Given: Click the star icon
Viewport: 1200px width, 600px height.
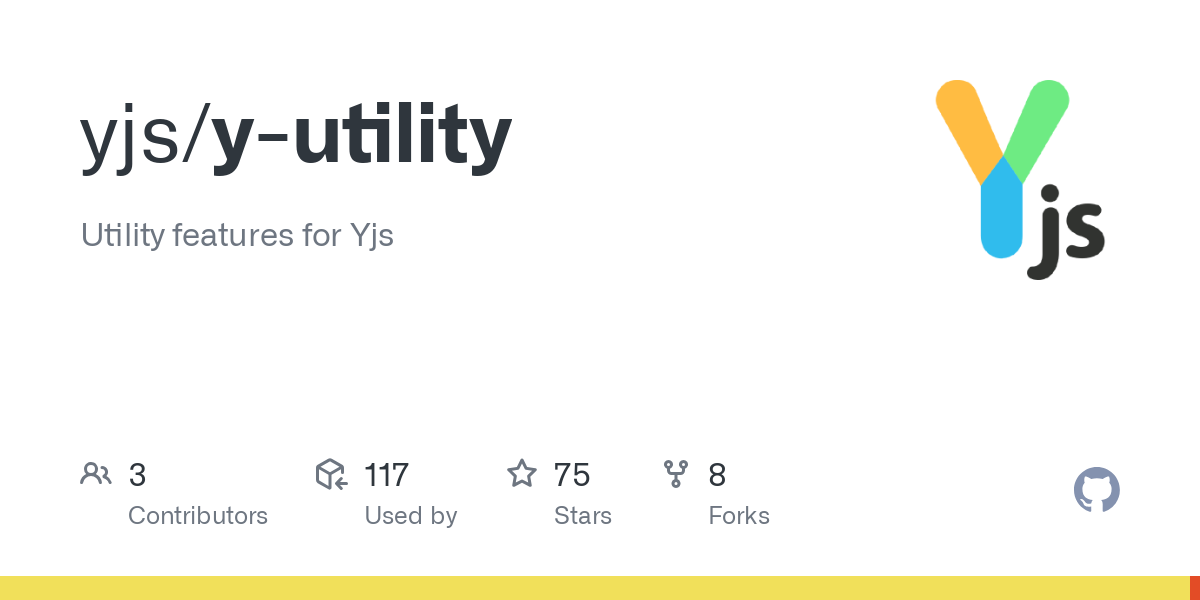Looking at the screenshot, I should point(522,474).
